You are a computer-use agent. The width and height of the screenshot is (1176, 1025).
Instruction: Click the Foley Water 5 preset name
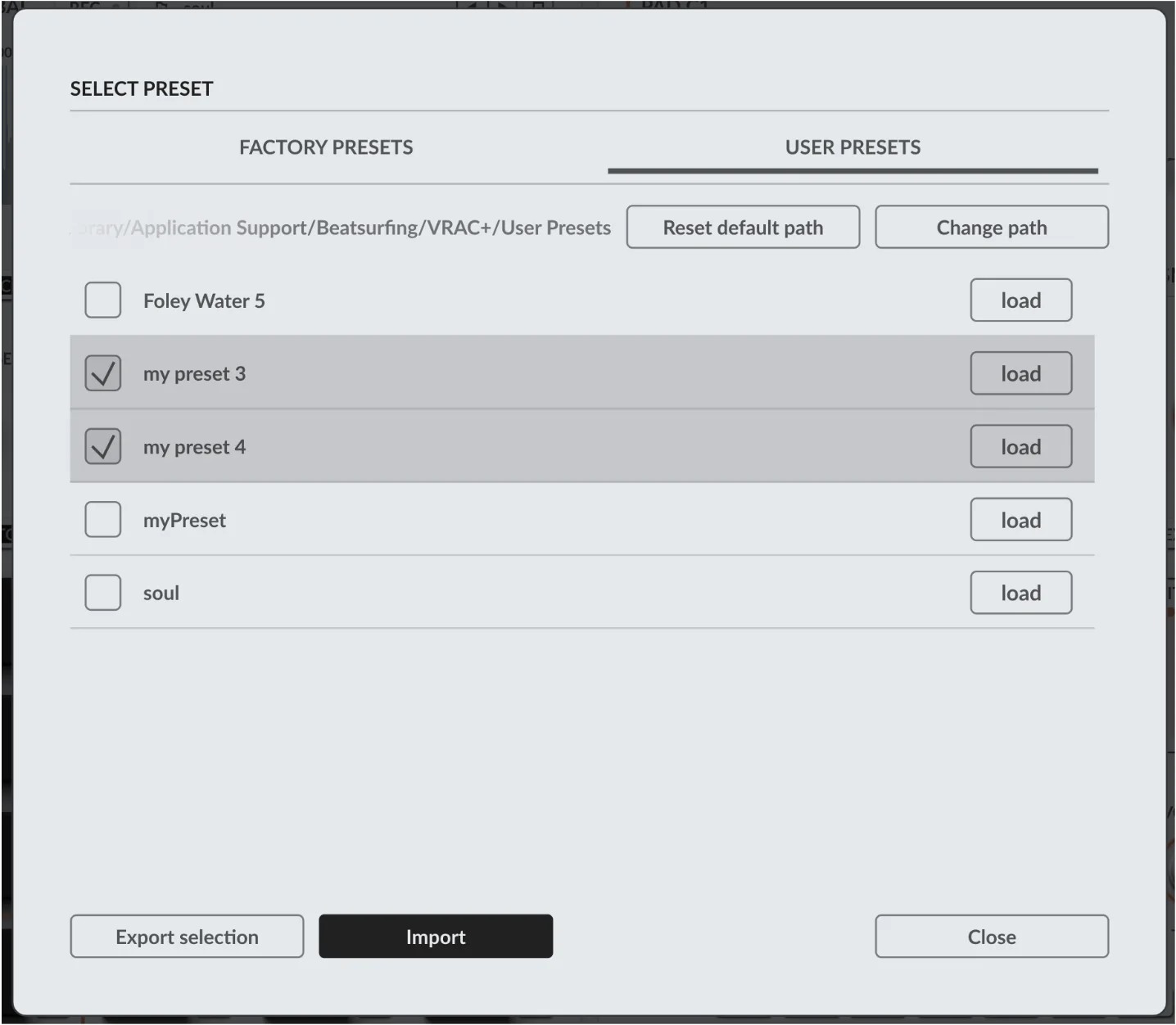click(204, 301)
